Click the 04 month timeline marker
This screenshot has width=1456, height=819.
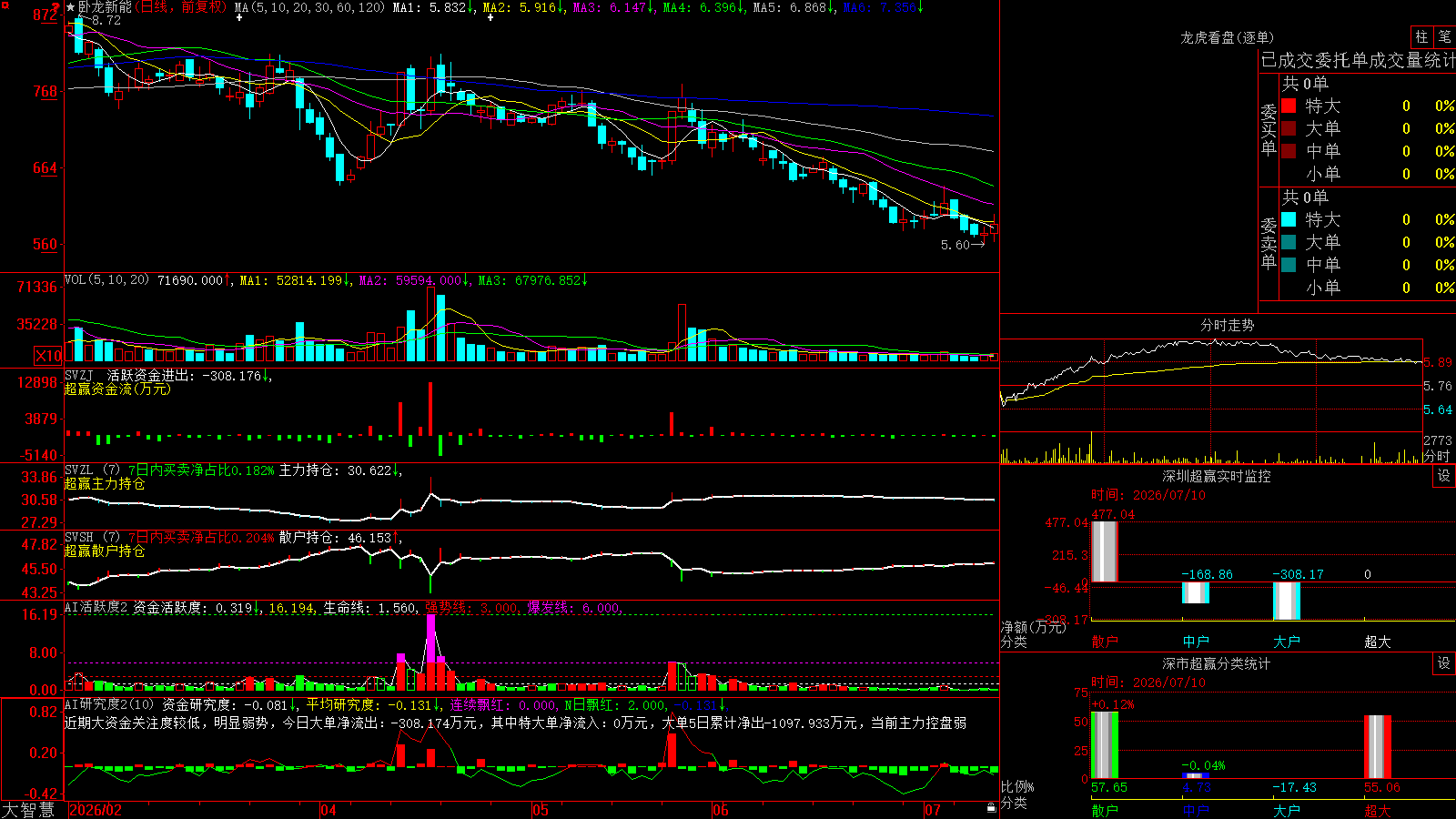[x=329, y=810]
